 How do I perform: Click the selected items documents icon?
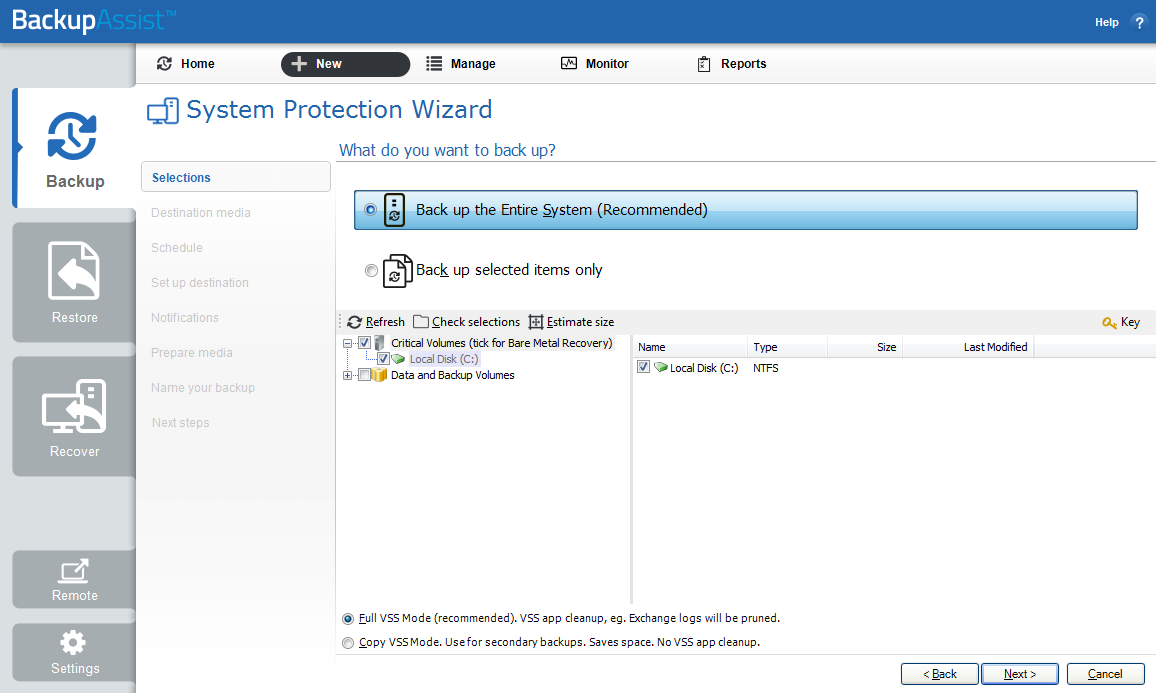[397, 271]
